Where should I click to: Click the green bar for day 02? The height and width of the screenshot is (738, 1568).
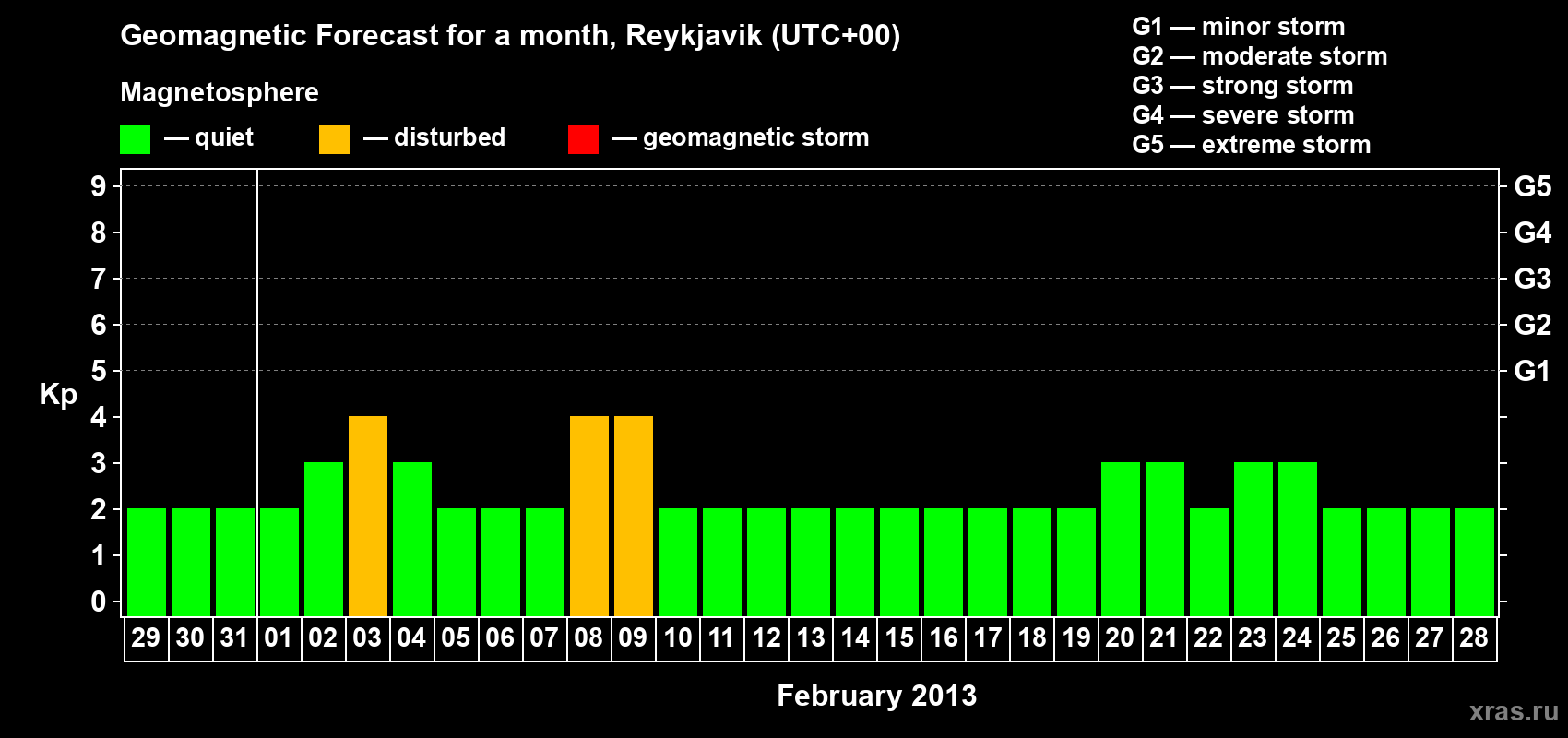(x=324, y=539)
